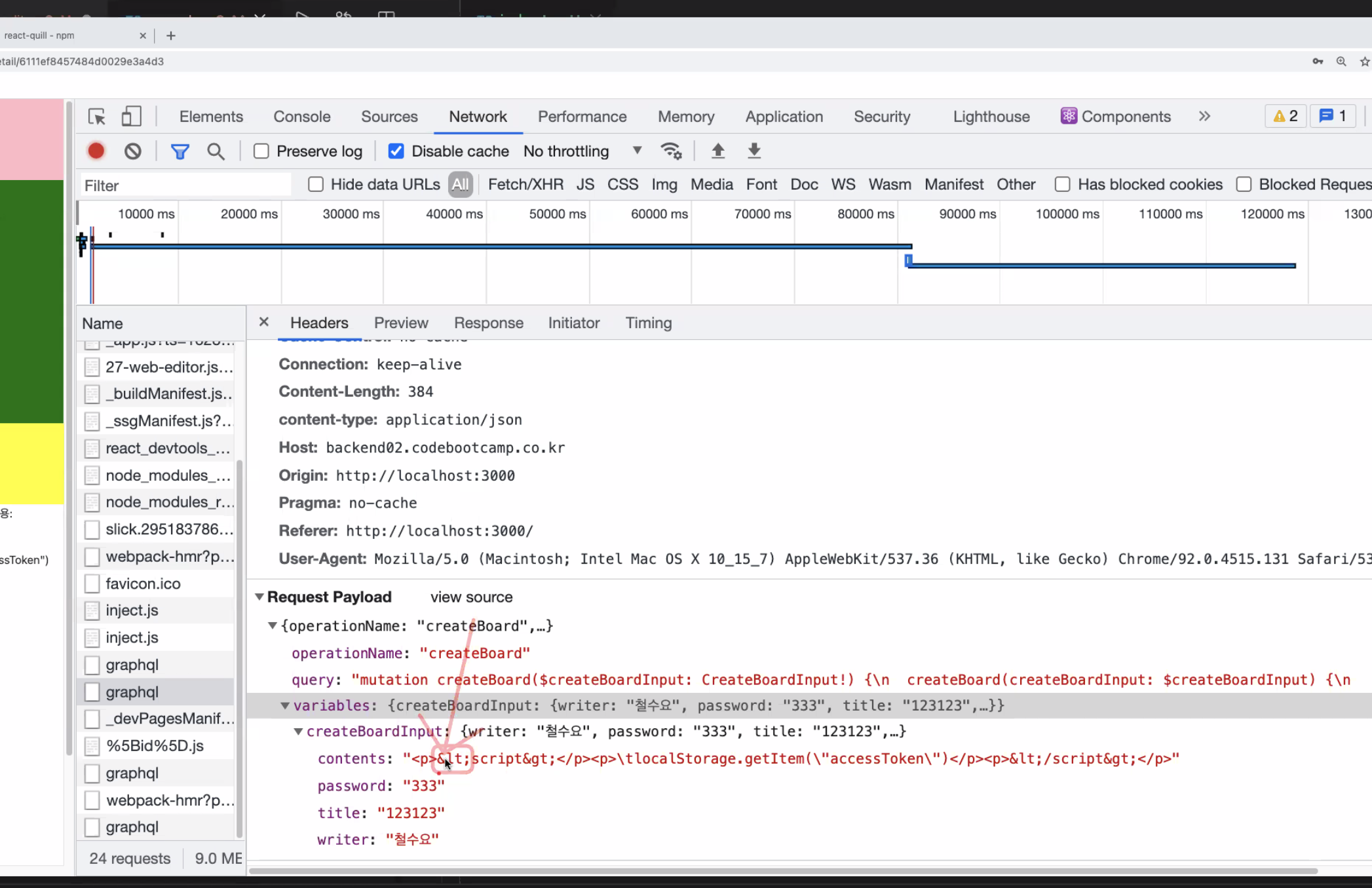Switch to the Sources panel
Screen dimensions: 1372x888
389,117
